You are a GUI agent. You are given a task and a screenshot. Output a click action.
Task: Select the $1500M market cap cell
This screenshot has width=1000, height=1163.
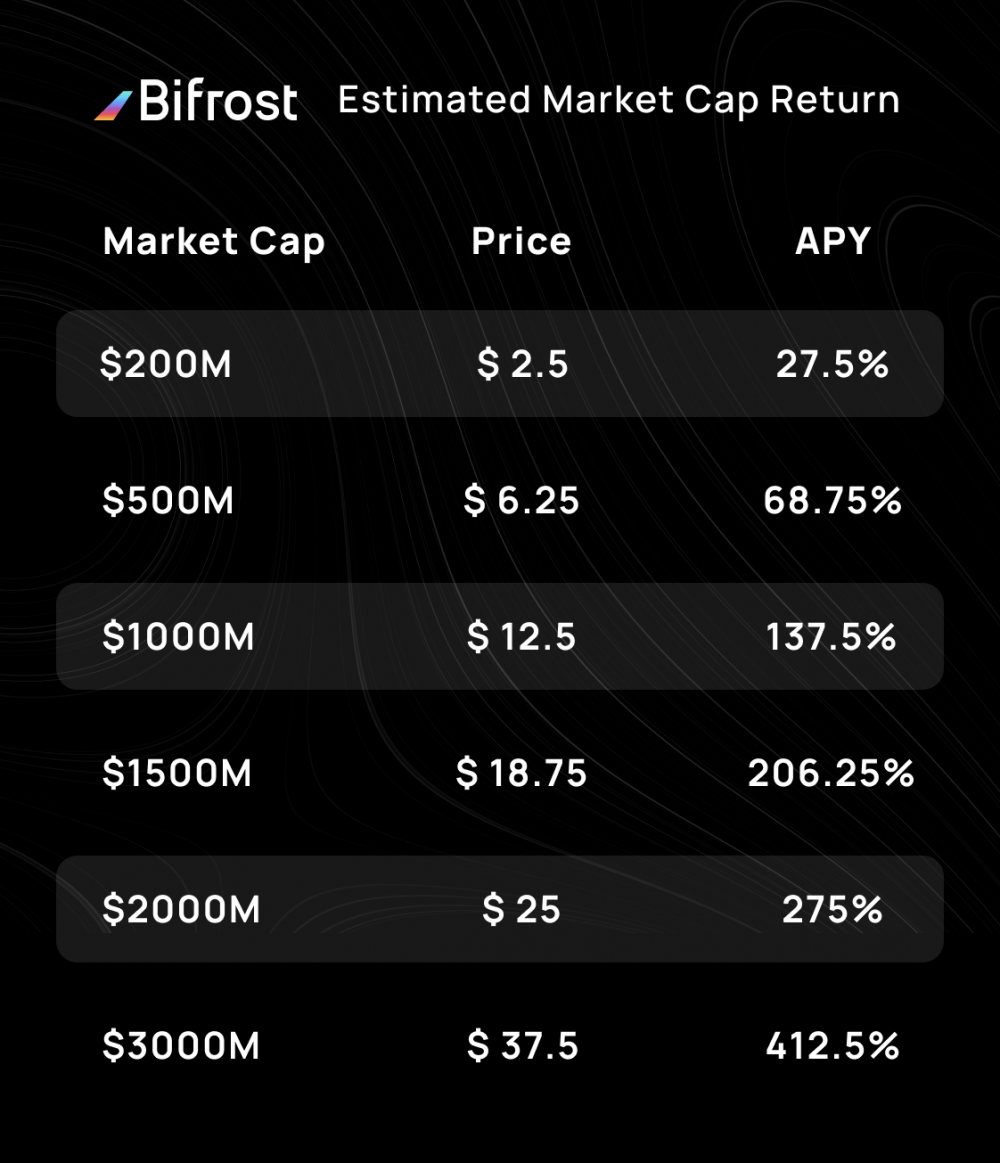[x=177, y=773]
